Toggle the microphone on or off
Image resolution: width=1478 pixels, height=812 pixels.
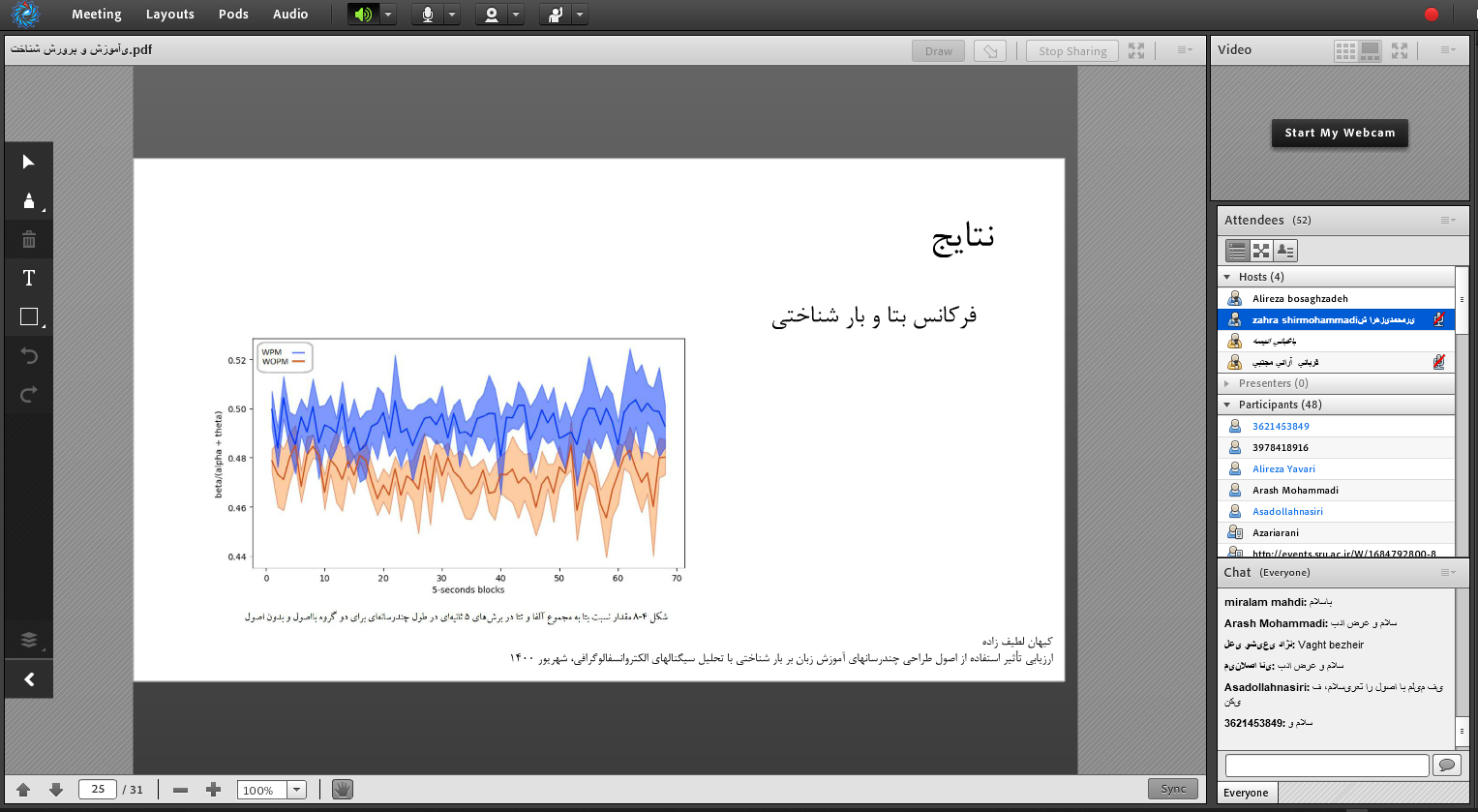tap(427, 15)
